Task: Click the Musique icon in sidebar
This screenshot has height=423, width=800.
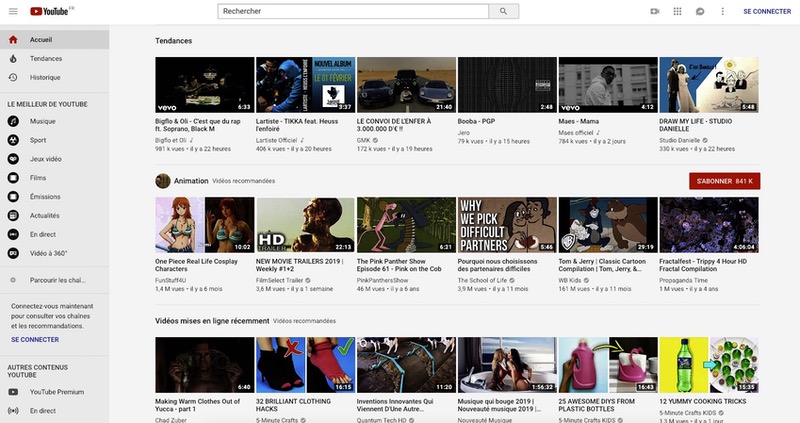Action: [x=13, y=121]
